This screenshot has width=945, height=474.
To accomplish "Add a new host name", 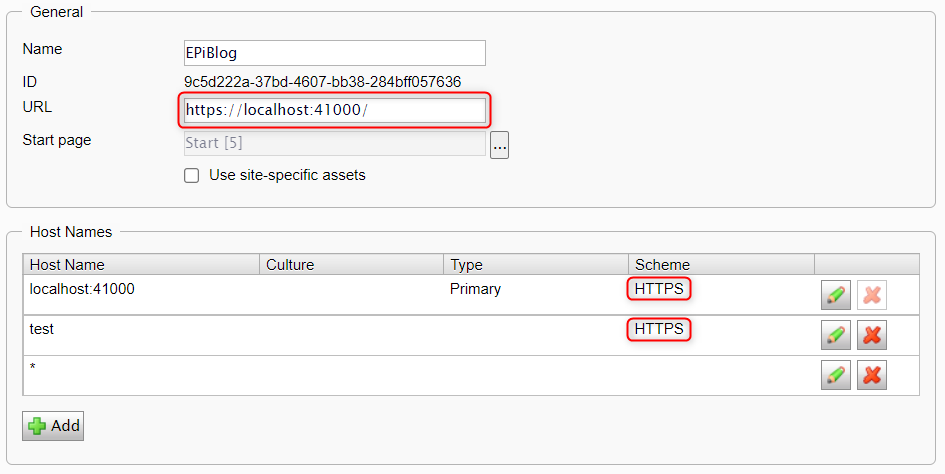I will [53, 426].
